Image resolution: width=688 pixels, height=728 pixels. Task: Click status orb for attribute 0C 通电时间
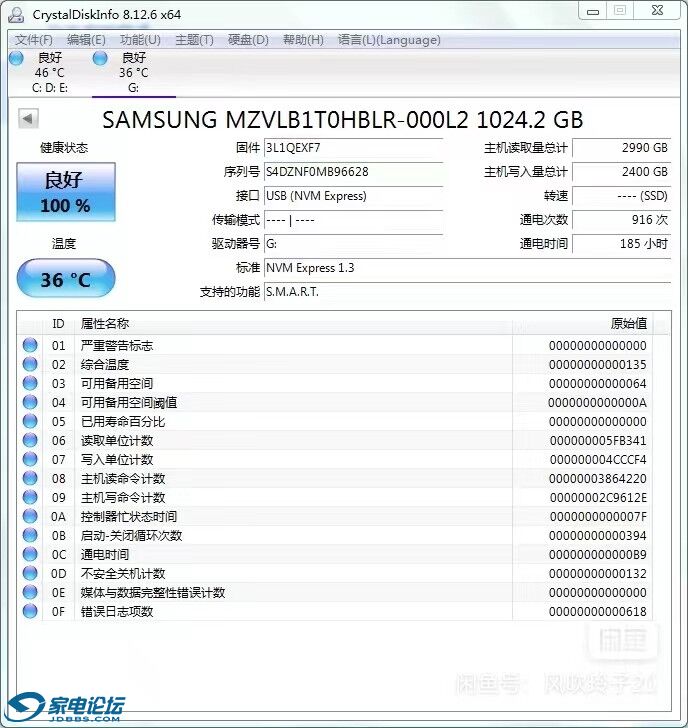point(30,554)
